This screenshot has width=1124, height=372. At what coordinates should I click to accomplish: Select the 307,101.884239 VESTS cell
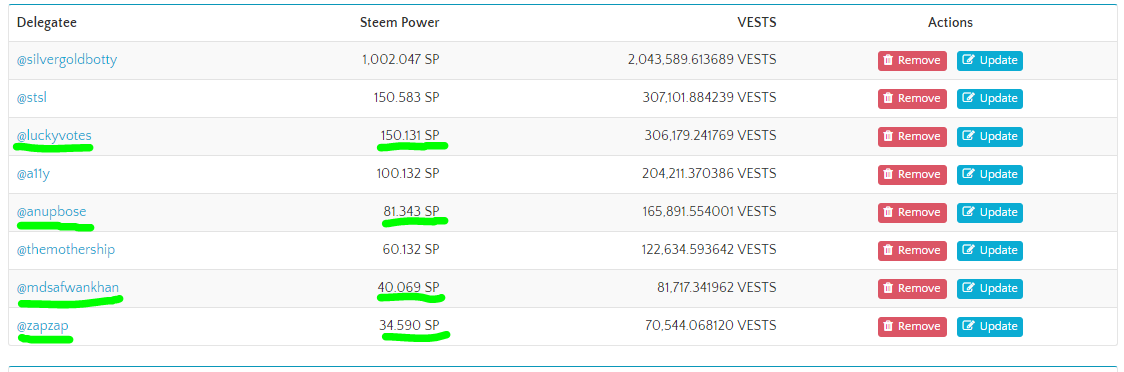[710, 97]
